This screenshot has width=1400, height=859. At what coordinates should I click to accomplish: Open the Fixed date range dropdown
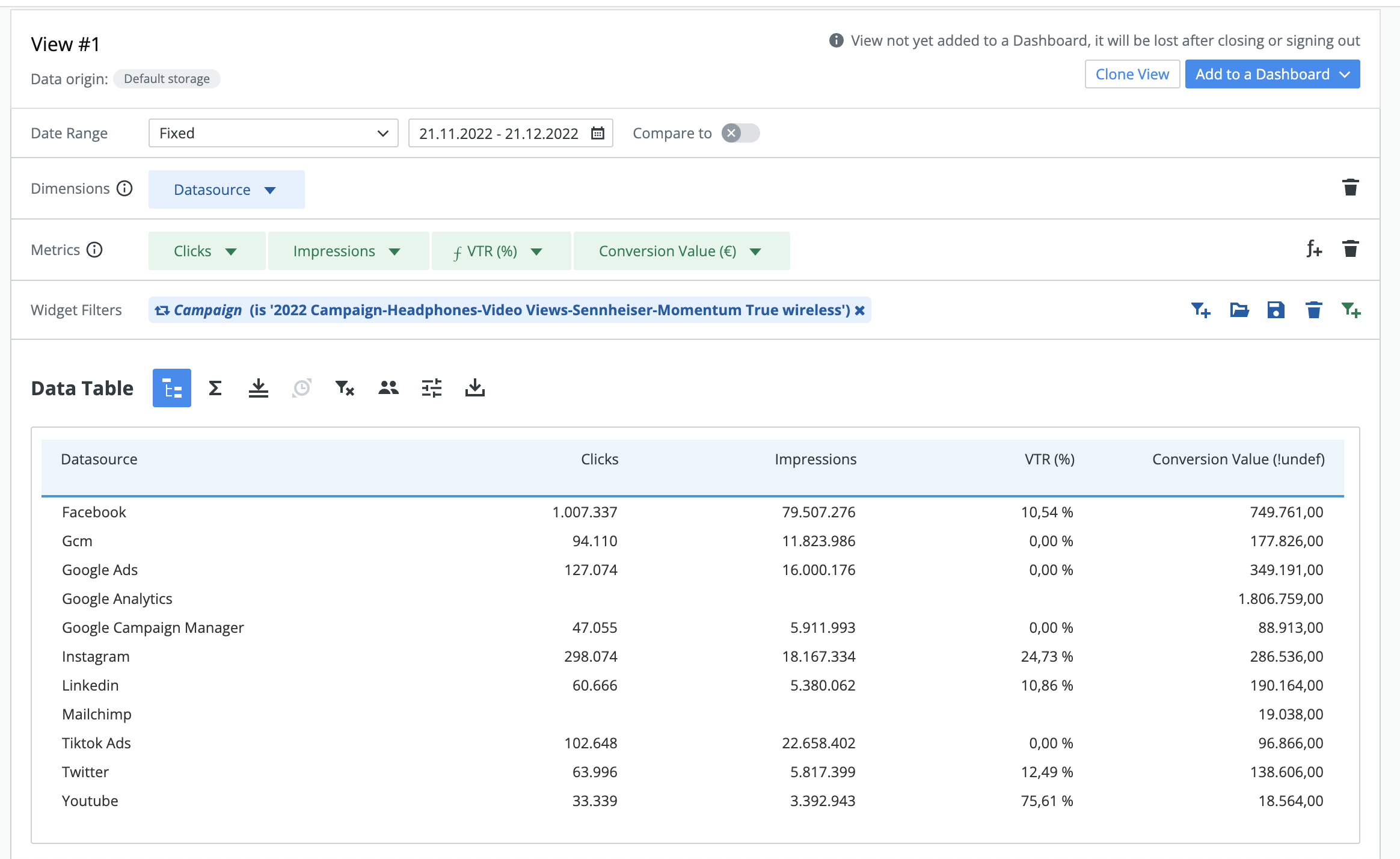tap(273, 133)
